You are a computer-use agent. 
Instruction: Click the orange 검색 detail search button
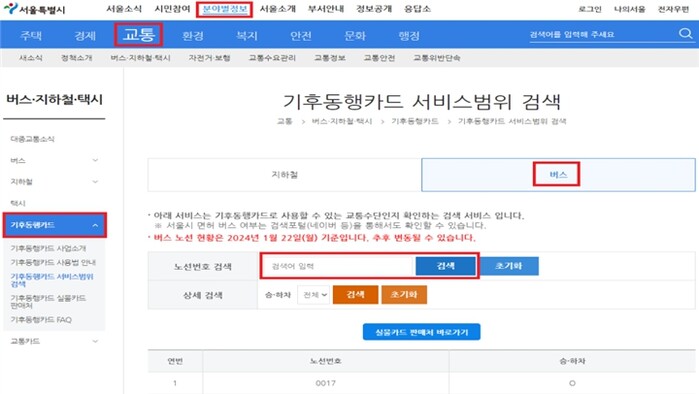tap(355, 295)
